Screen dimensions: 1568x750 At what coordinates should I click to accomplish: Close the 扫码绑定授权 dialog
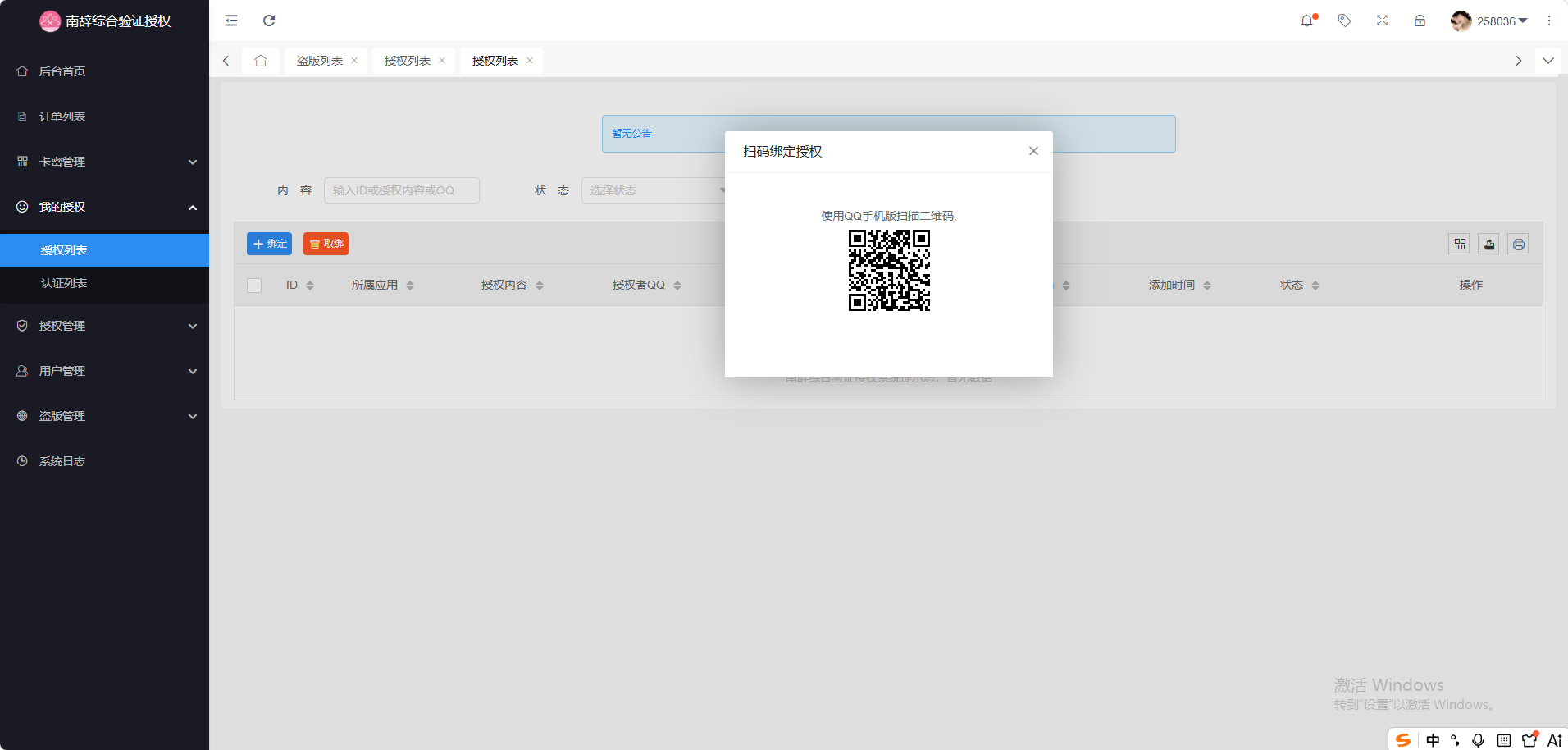tap(1033, 151)
